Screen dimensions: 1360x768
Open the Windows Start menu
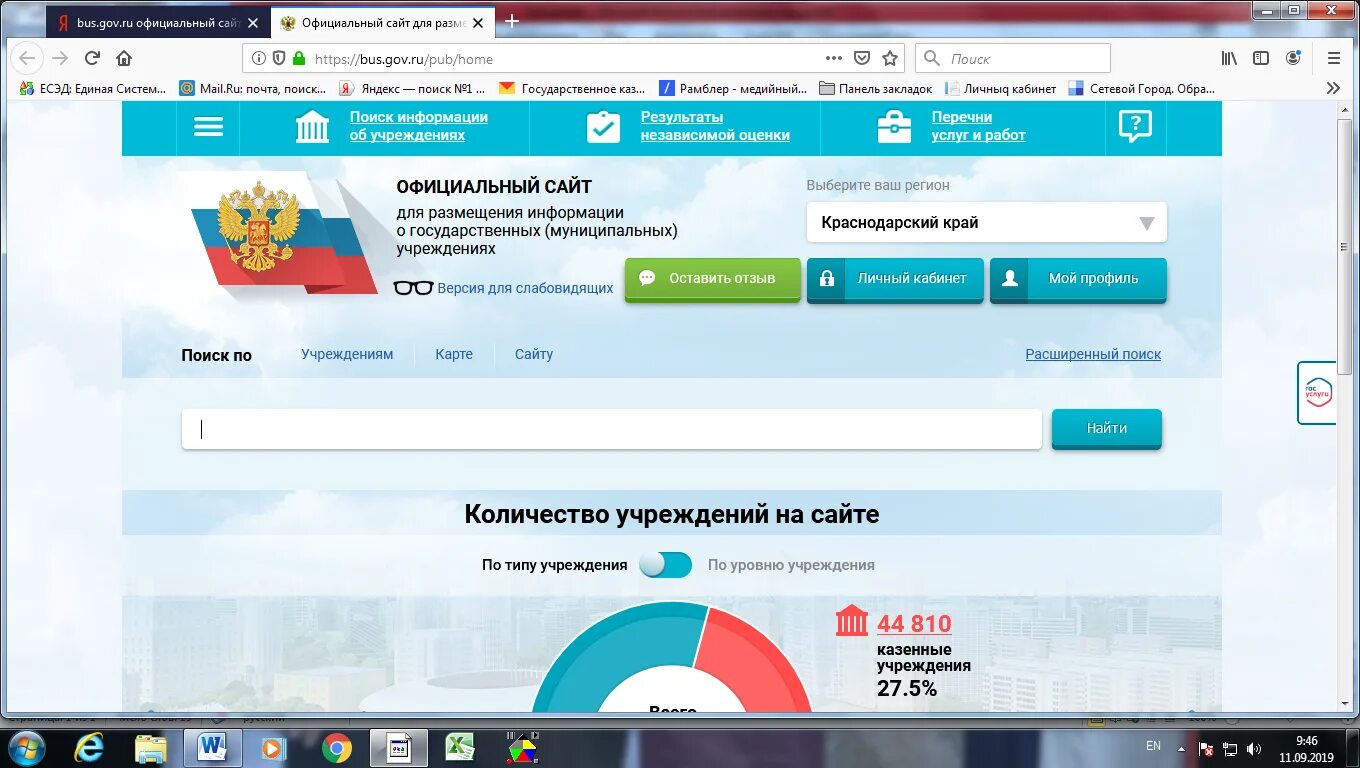27,747
